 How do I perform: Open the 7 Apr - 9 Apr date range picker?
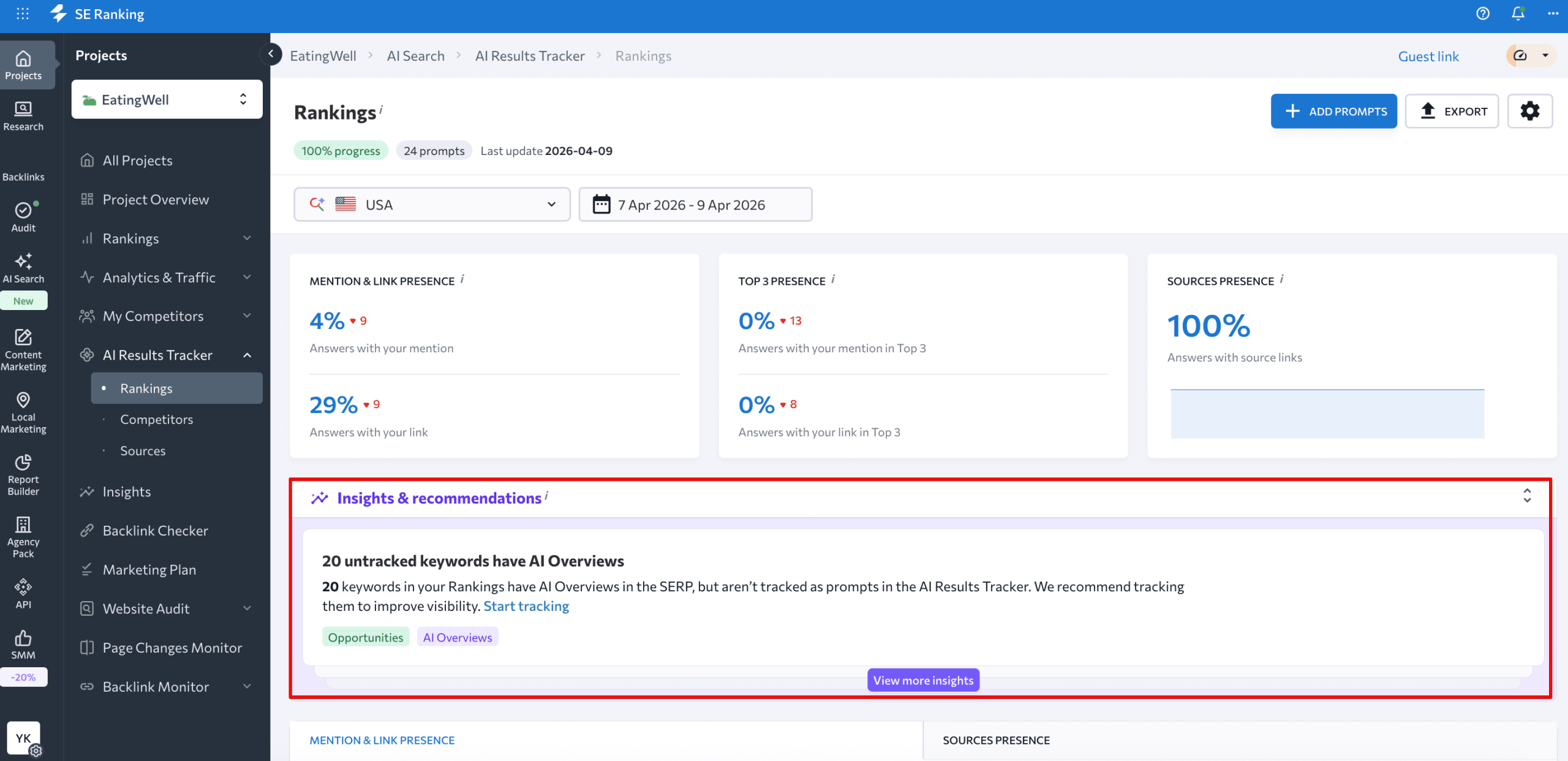[x=695, y=204]
